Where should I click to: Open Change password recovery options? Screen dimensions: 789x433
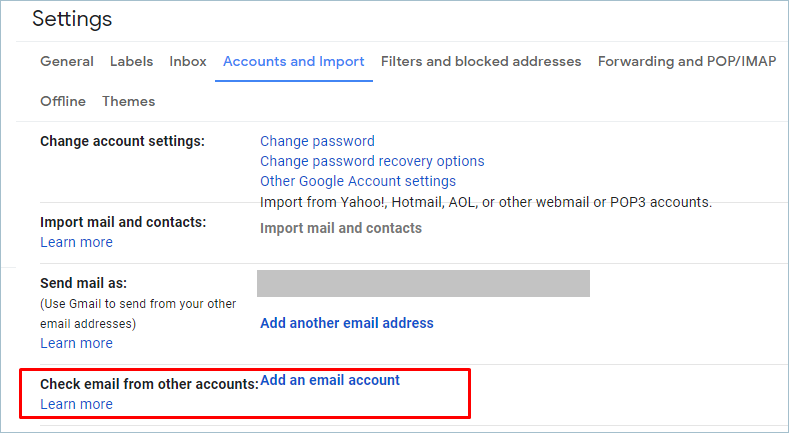(x=372, y=161)
